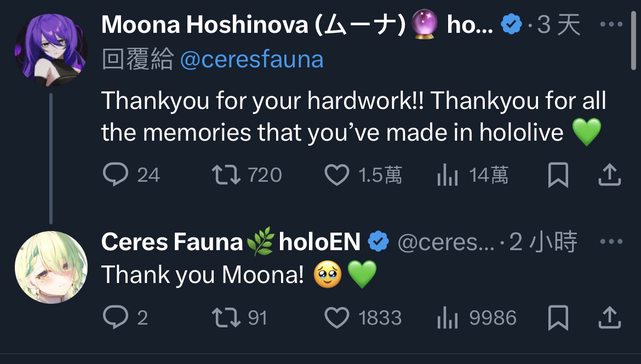This screenshot has height=364, width=641.
Task: Retweet Moona Hoshinova's tweet
Action: tap(247, 175)
